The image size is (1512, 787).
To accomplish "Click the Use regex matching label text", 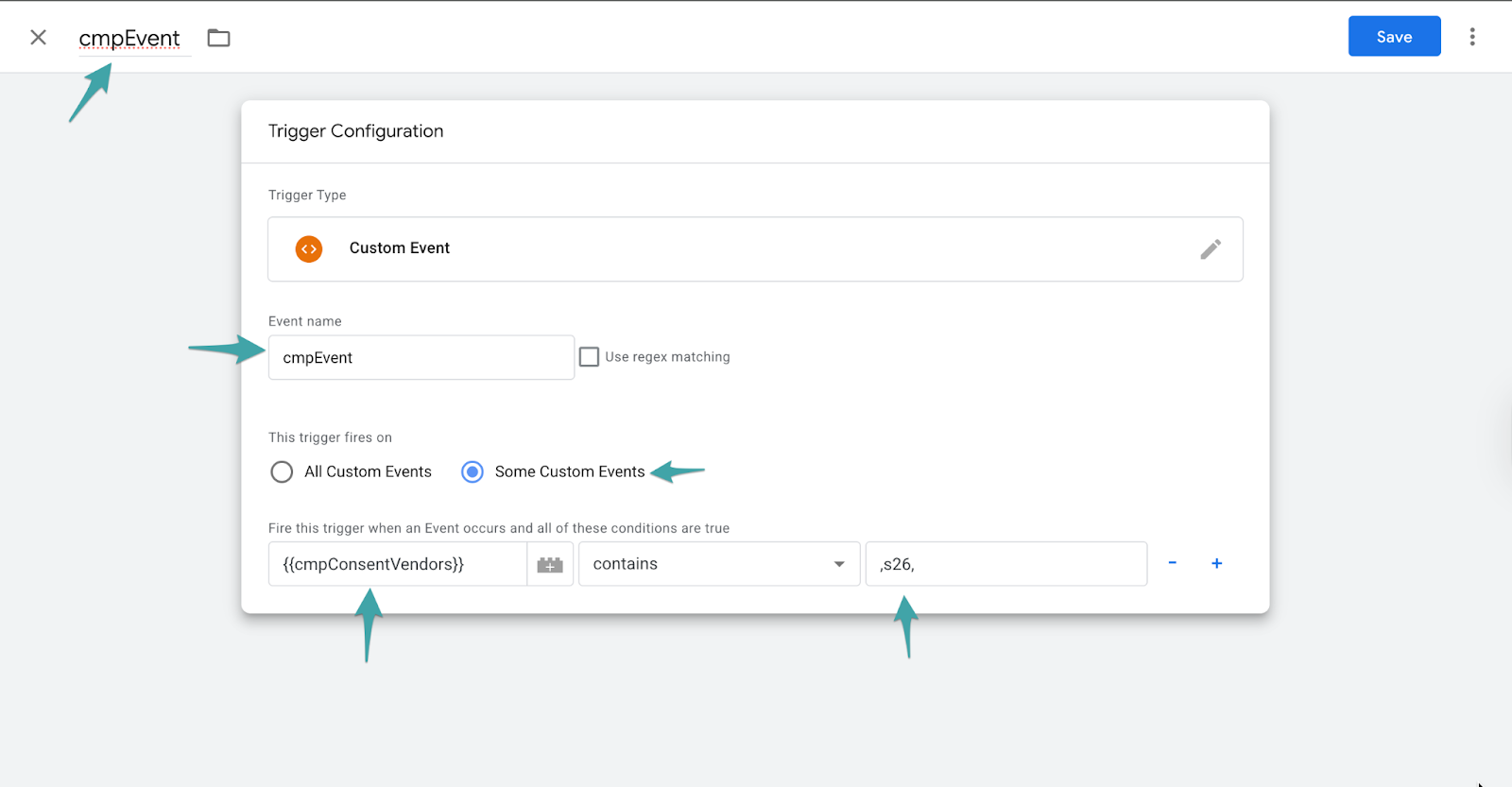I will (667, 357).
